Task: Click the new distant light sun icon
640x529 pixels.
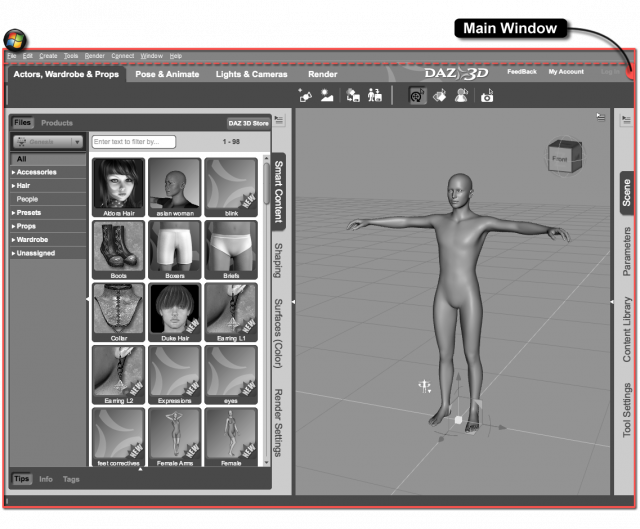Action: tap(327, 96)
